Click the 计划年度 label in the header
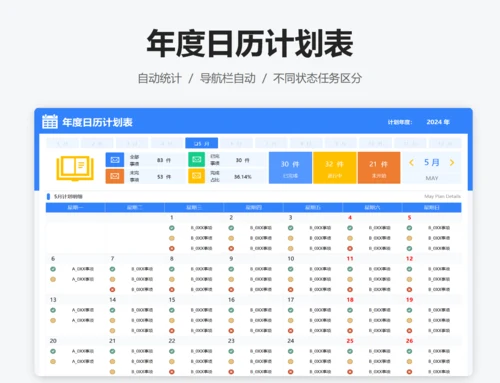 click(x=400, y=122)
